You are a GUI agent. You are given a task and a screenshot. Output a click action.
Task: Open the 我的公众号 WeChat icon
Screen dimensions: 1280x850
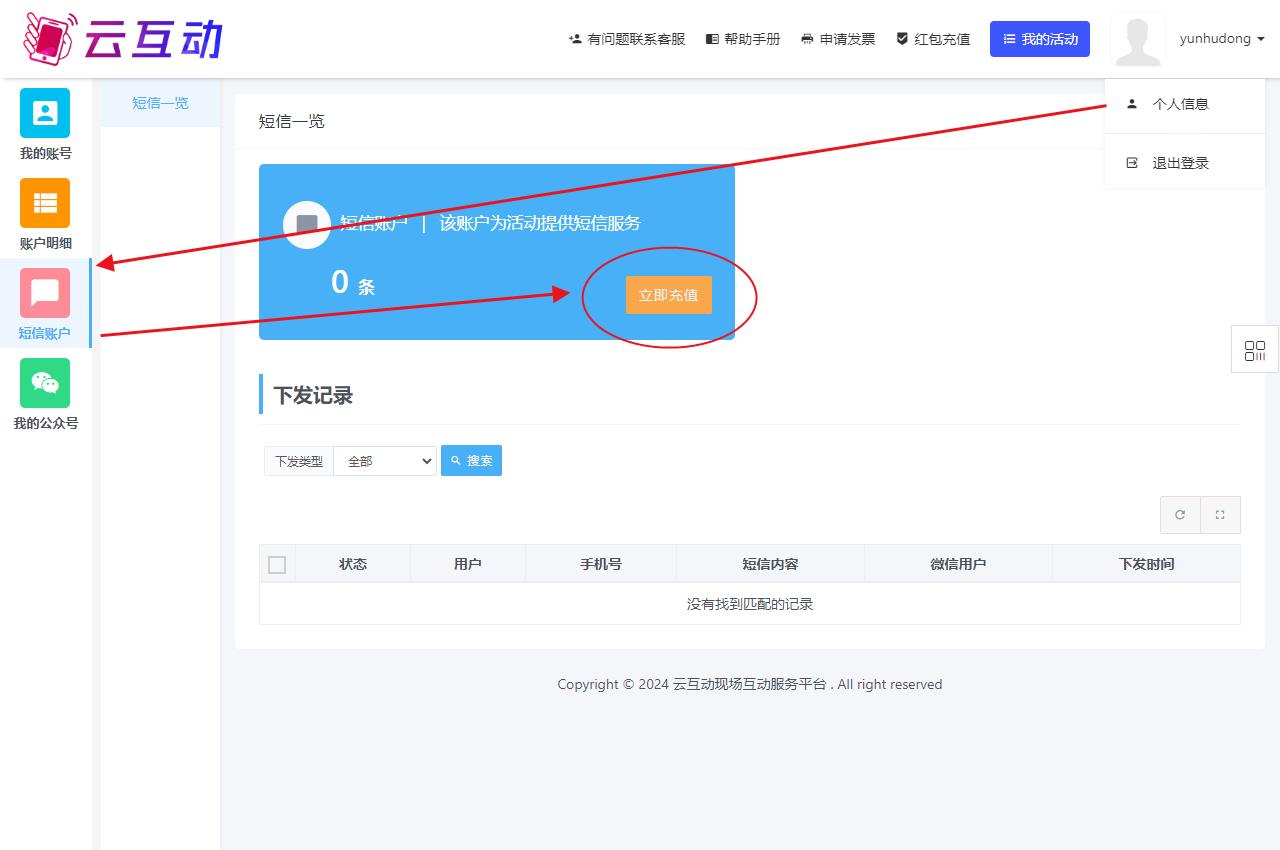tap(45, 383)
